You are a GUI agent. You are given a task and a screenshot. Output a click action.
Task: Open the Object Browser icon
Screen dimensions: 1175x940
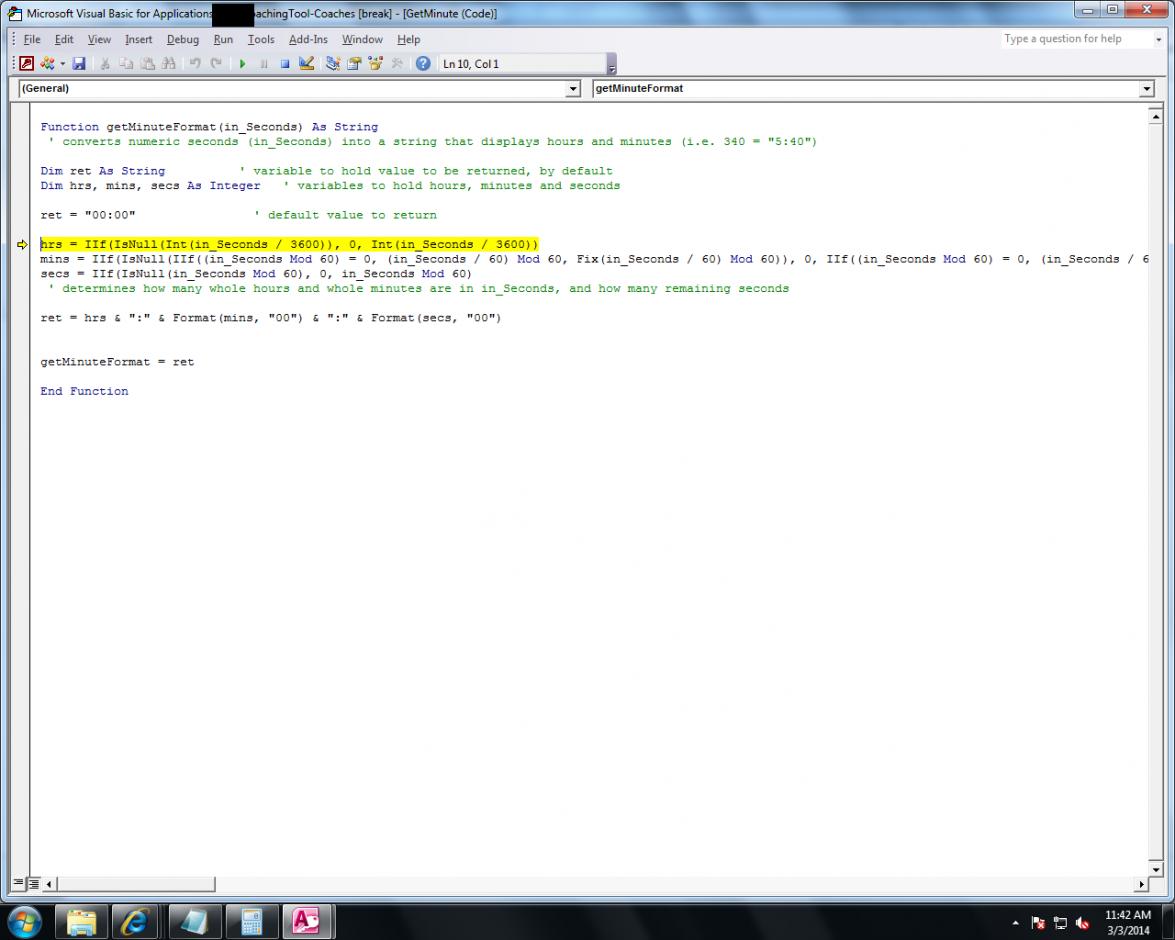coord(375,64)
